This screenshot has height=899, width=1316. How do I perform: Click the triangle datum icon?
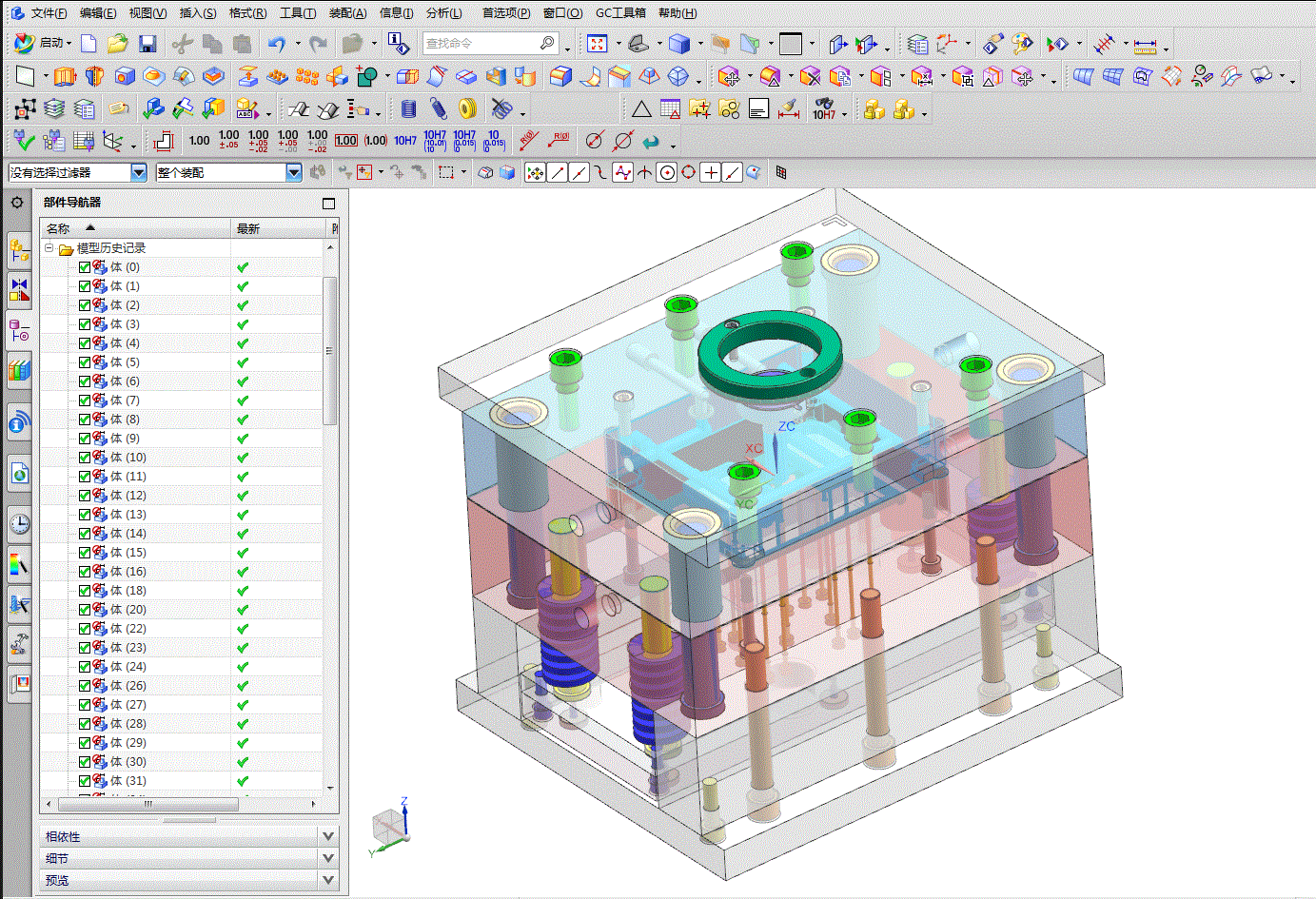(641, 109)
